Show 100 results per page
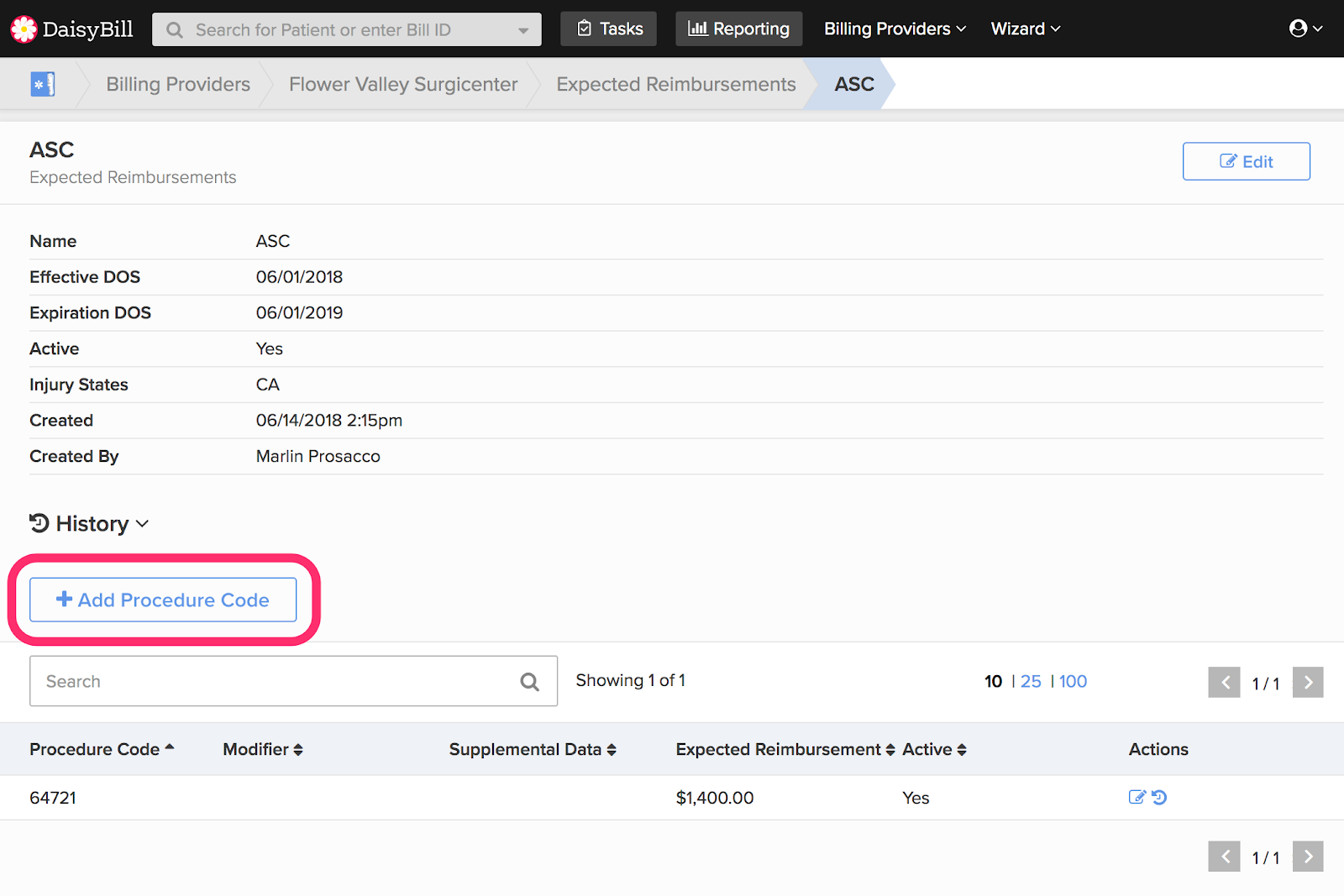The image size is (1344, 896). [x=1073, y=681]
